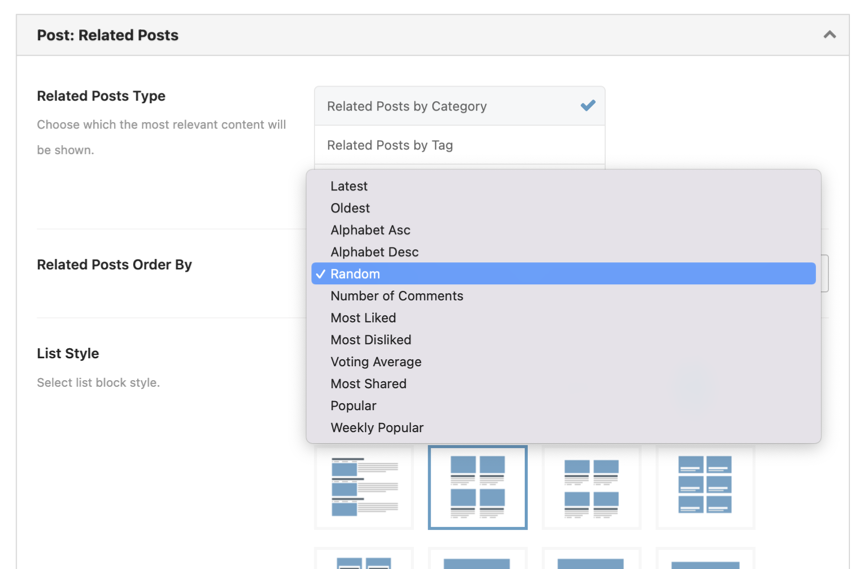861x569 pixels.
Task: Click the 'Select list block style.' description
Action: tap(98, 383)
